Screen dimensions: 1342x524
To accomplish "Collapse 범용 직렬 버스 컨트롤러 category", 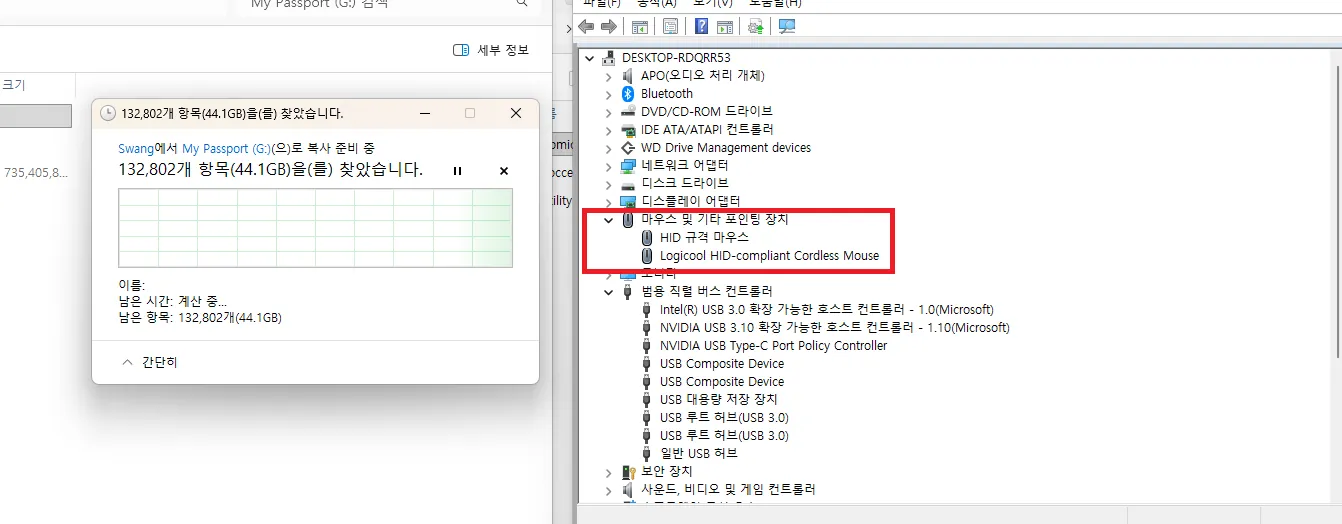I will point(609,291).
